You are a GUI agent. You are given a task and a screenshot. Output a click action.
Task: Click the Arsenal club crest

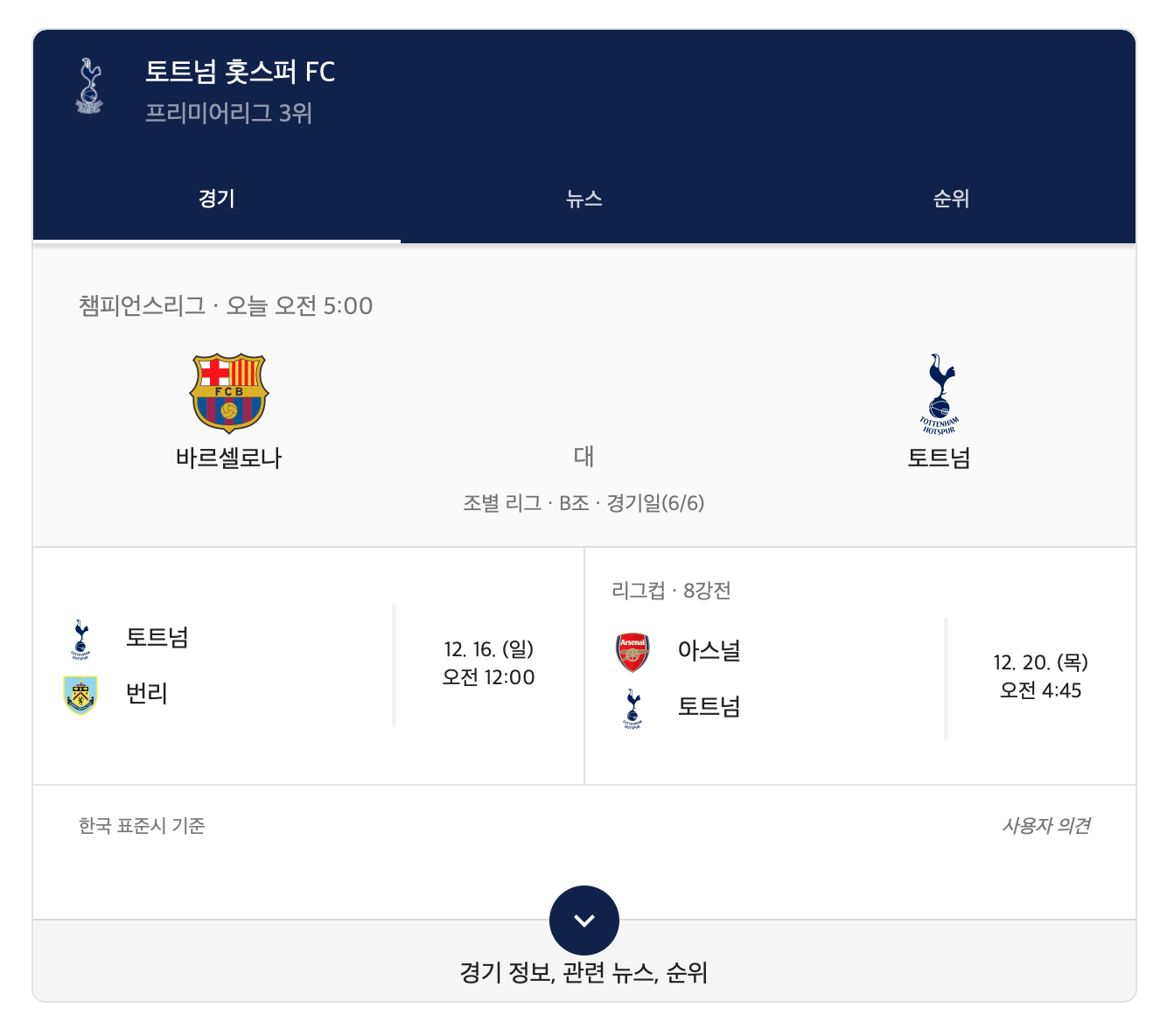[x=632, y=652]
